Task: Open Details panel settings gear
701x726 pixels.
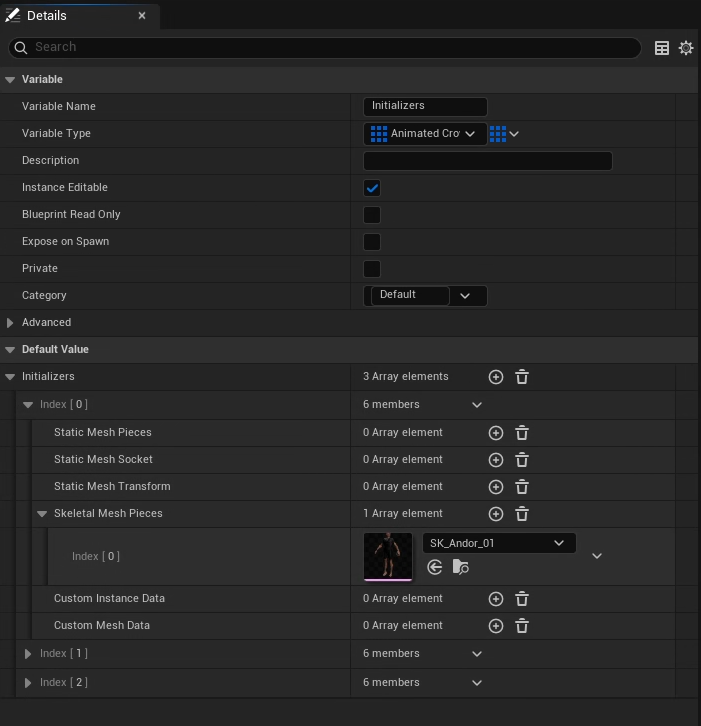Action: click(686, 48)
